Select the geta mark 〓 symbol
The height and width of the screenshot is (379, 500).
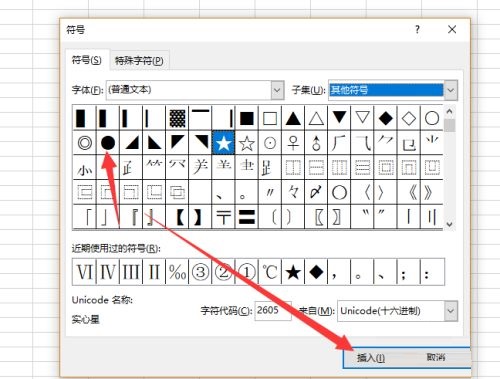247,217
